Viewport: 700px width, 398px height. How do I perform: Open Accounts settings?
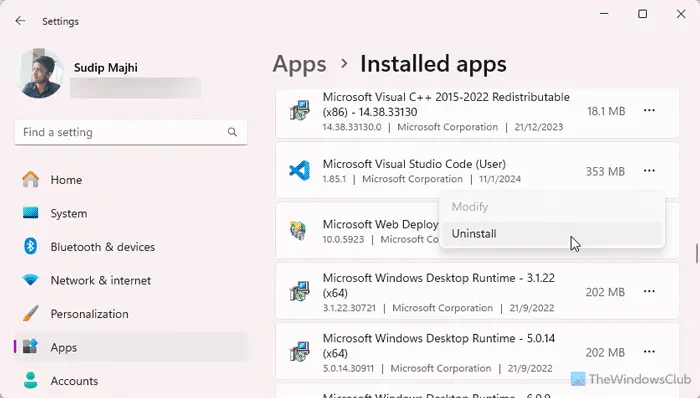[x=130, y=381]
